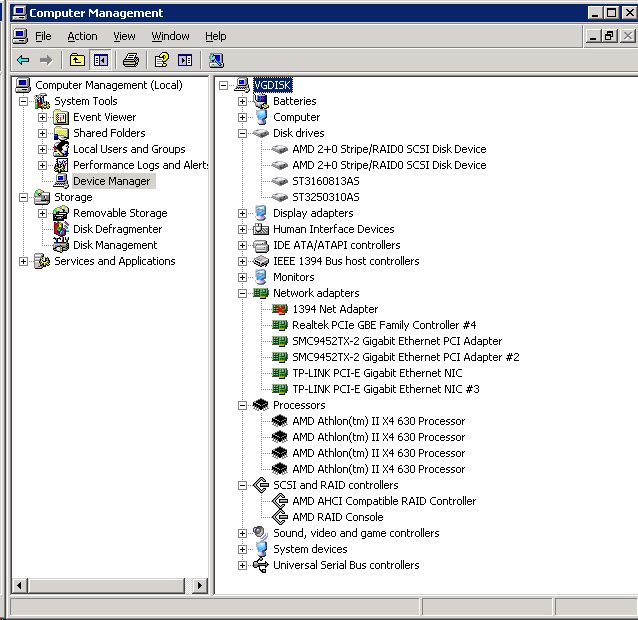Open the Action menu

coord(82,36)
